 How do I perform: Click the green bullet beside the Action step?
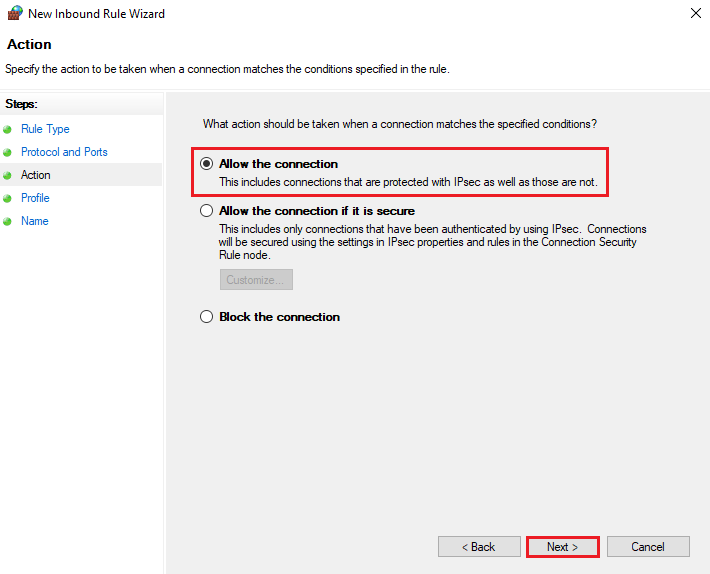(x=8, y=176)
